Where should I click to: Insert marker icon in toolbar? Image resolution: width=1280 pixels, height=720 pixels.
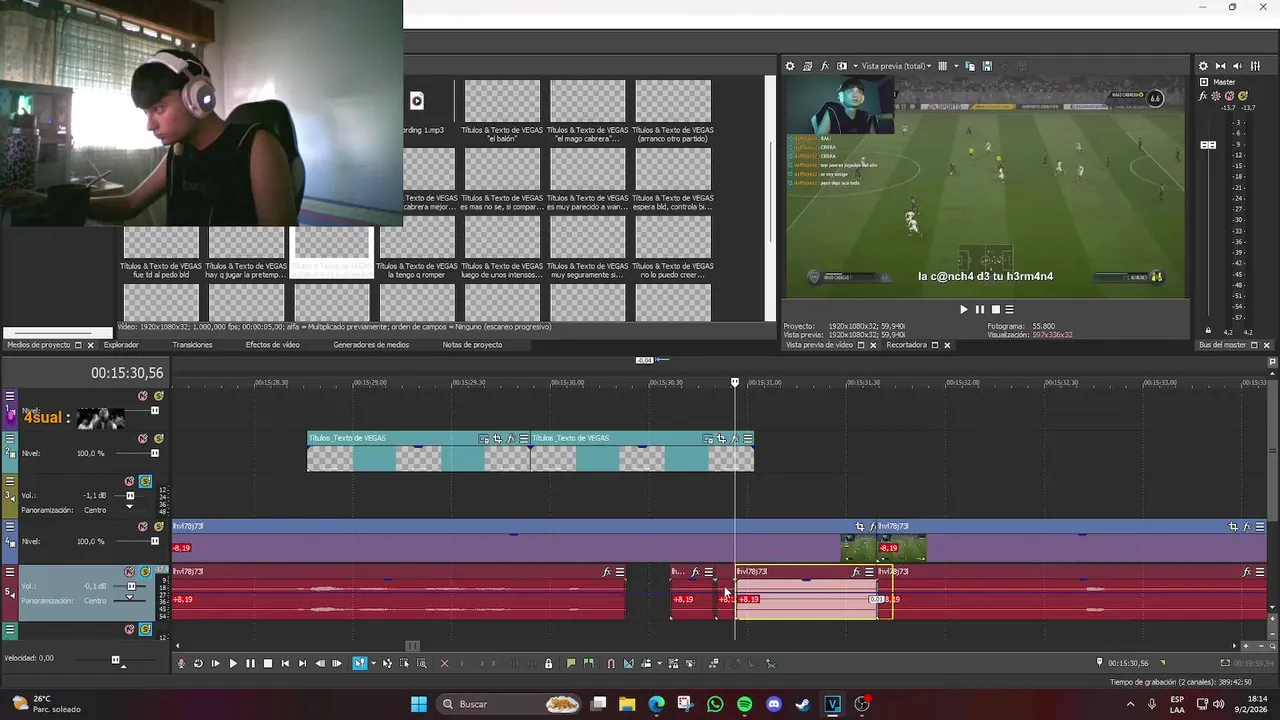tap(571, 663)
